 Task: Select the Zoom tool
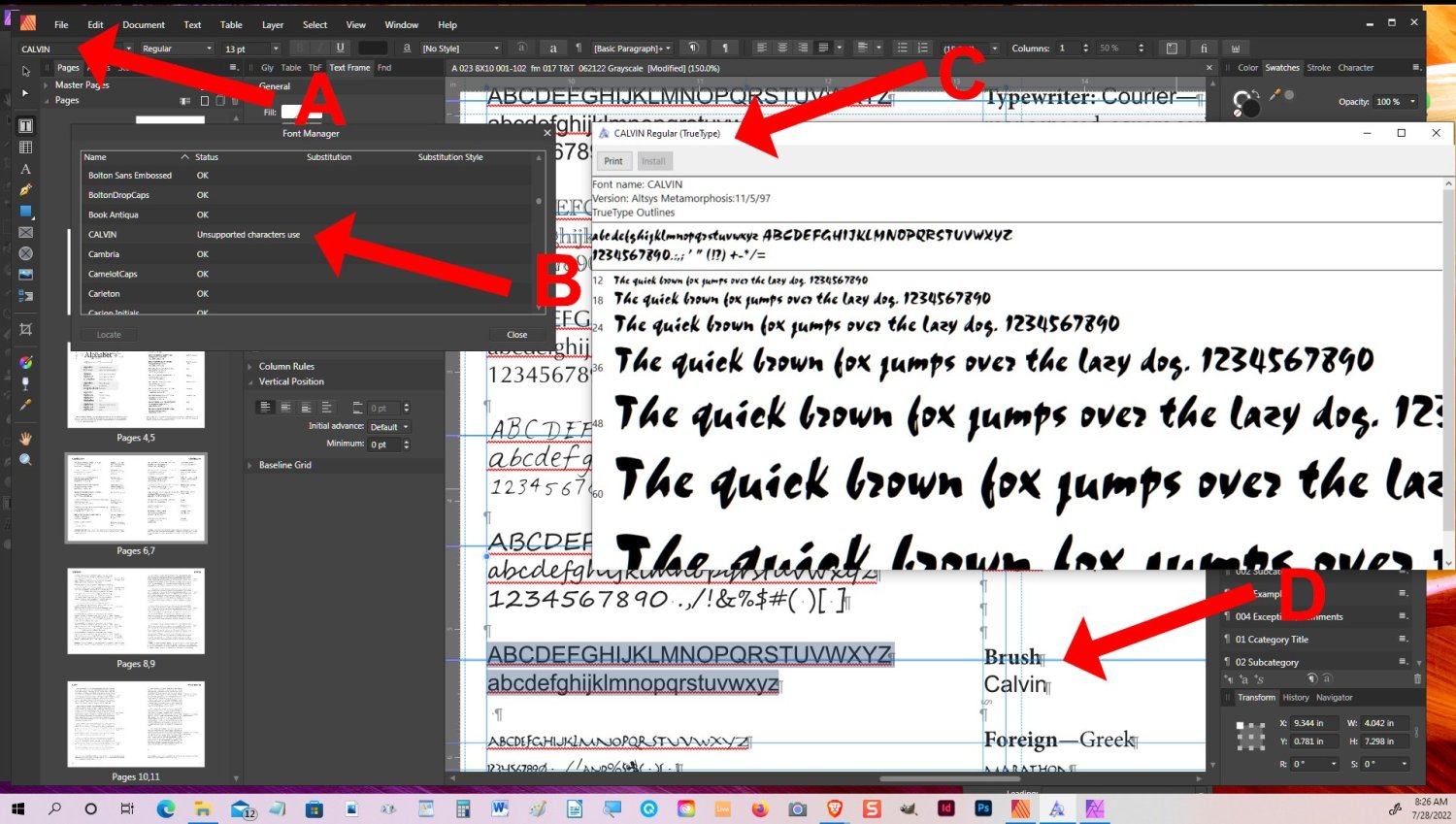[x=24, y=461]
